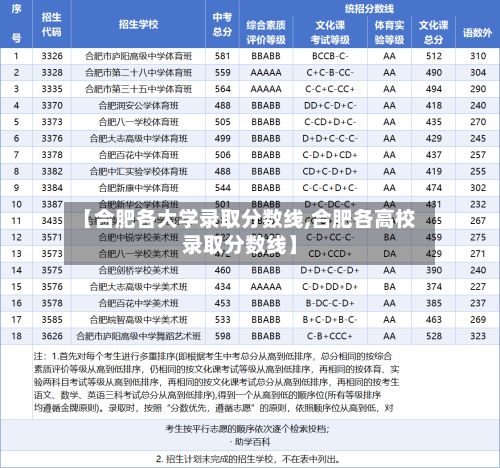The image size is (500, 468).
Task: Click the 文化课总分 column header
Action: 433,32
